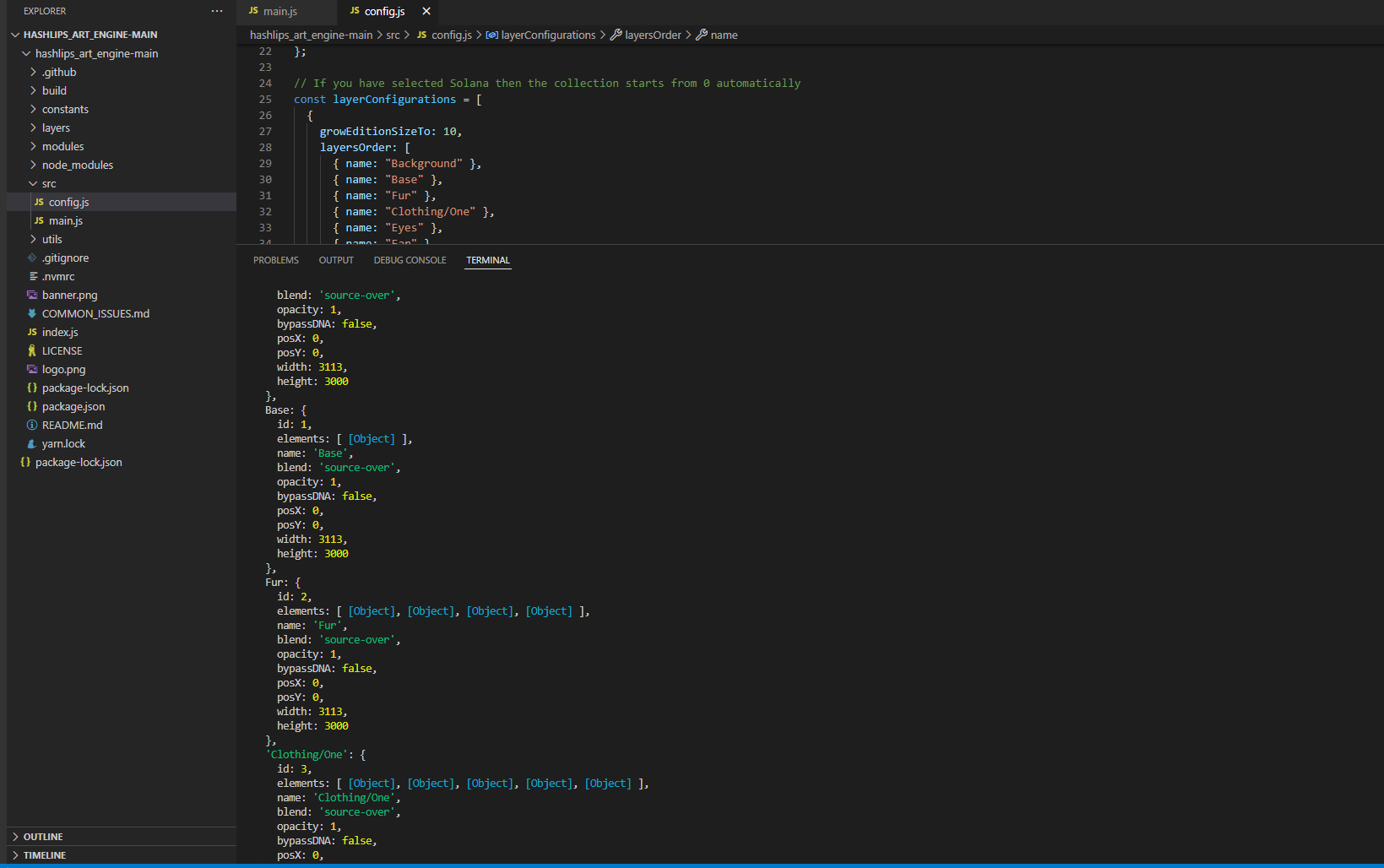Open the README.md file
Screen dimensions: 1384x868
122,425
